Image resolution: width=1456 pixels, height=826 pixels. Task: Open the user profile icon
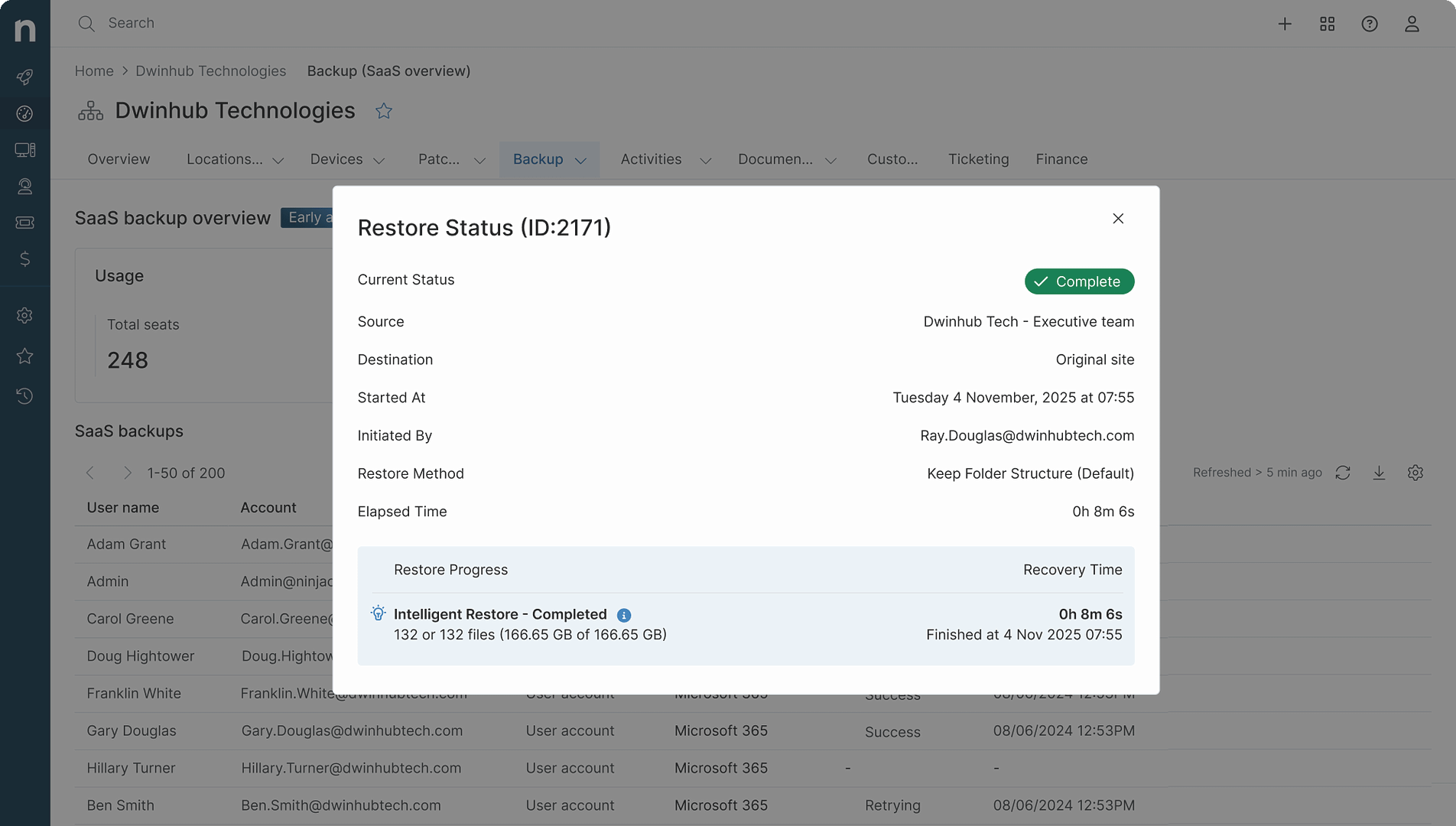click(1412, 24)
